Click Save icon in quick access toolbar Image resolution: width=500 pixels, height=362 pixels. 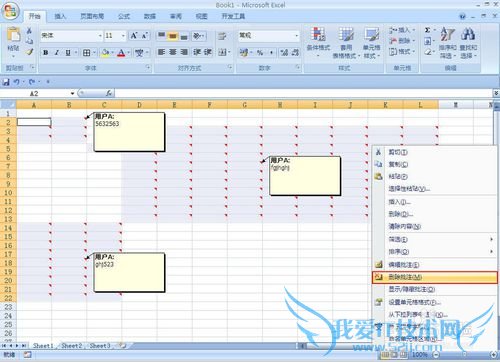click(x=6, y=82)
